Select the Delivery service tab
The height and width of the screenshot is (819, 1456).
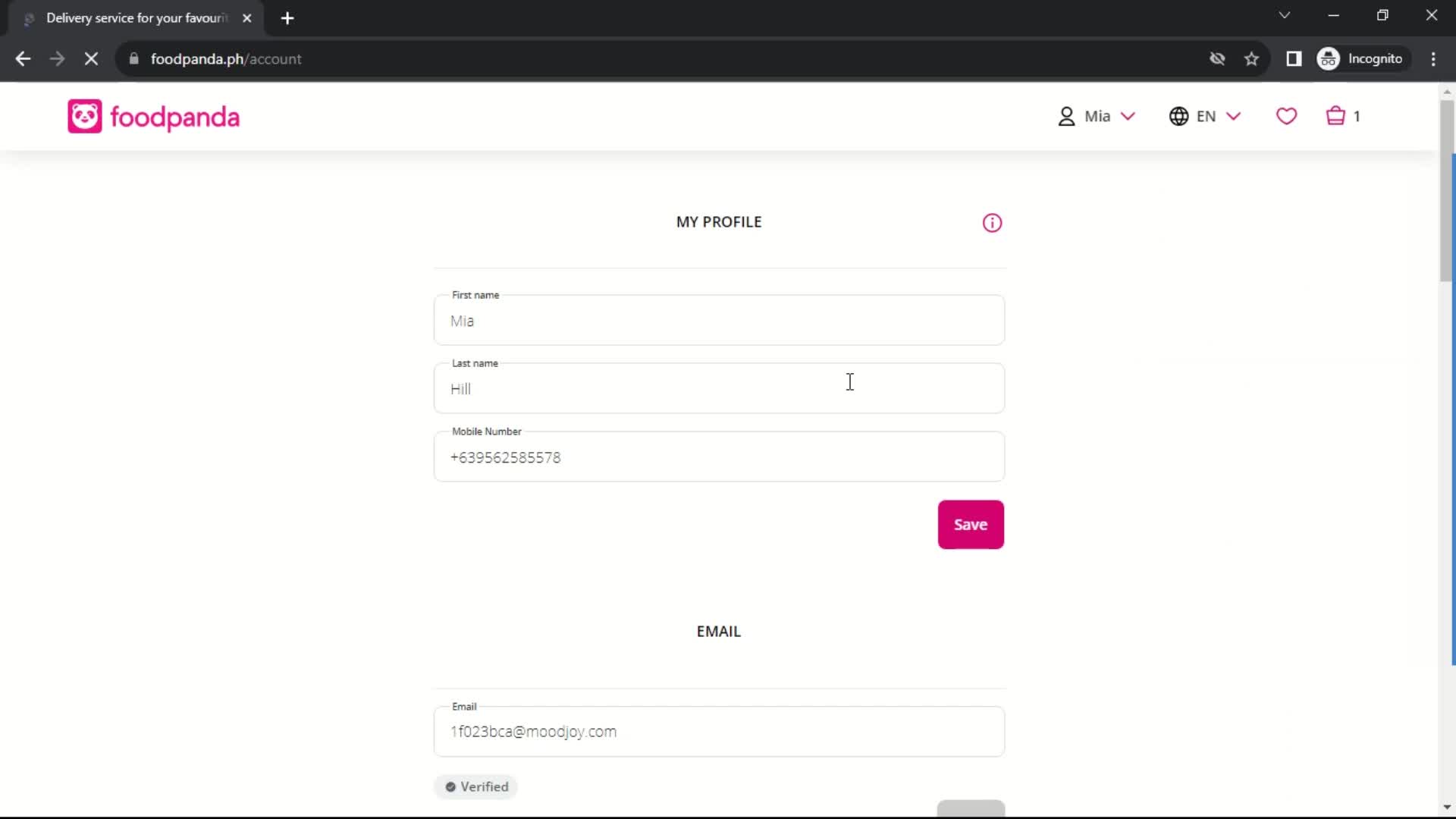click(136, 18)
